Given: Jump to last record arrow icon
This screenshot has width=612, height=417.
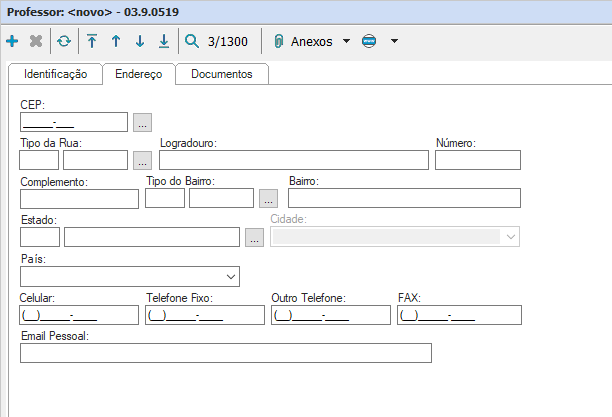Looking at the screenshot, I should pos(163,42).
